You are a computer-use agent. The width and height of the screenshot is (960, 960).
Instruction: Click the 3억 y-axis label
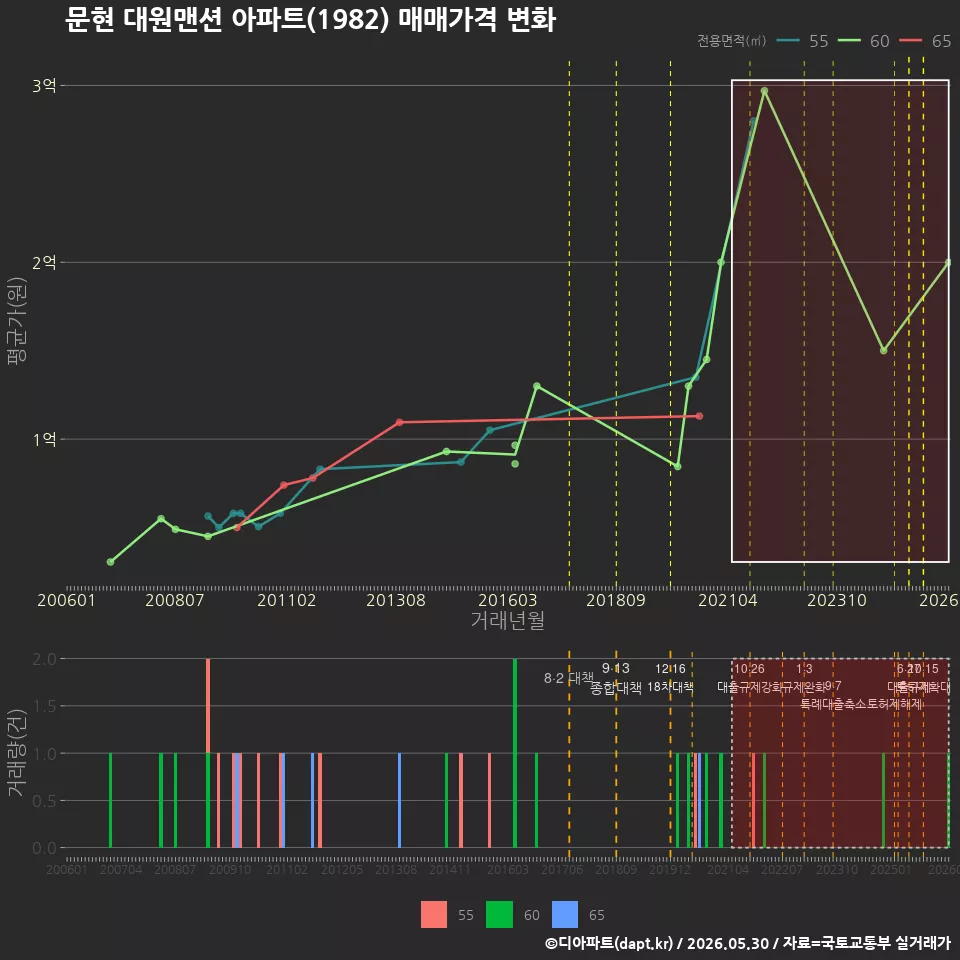click(44, 86)
